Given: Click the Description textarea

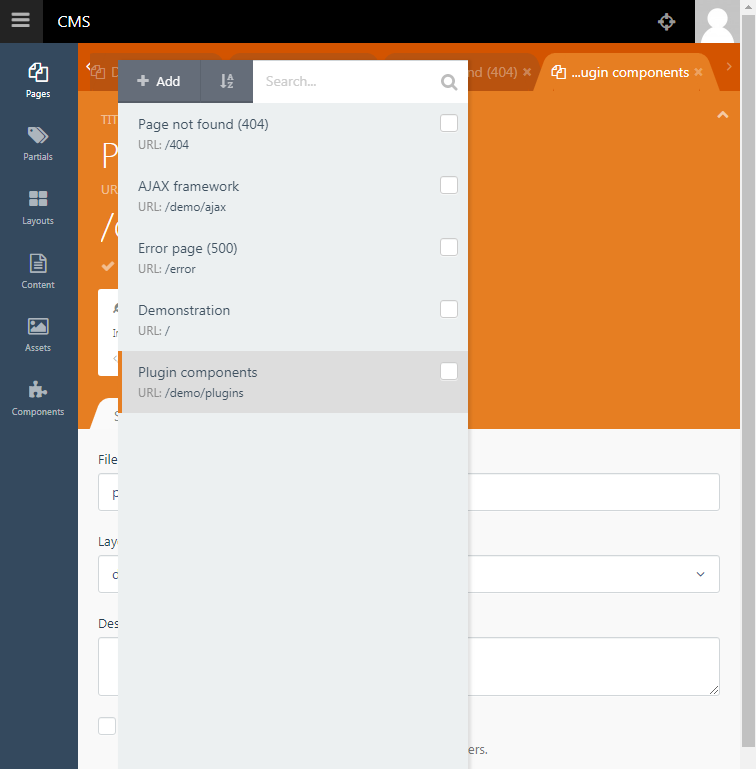Looking at the screenshot, I should [x=594, y=666].
